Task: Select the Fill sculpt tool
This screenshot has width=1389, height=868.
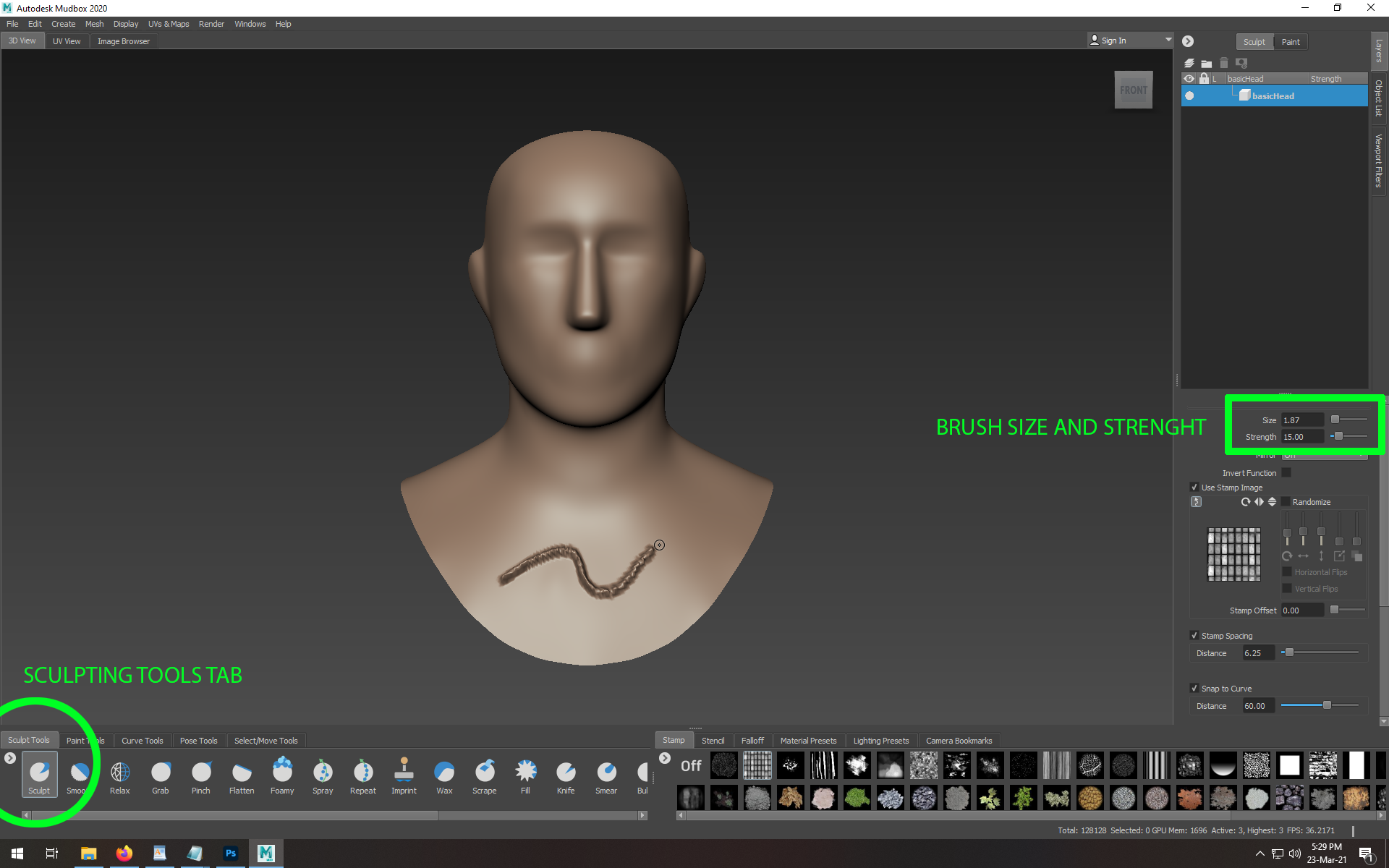Action: point(525,775)
